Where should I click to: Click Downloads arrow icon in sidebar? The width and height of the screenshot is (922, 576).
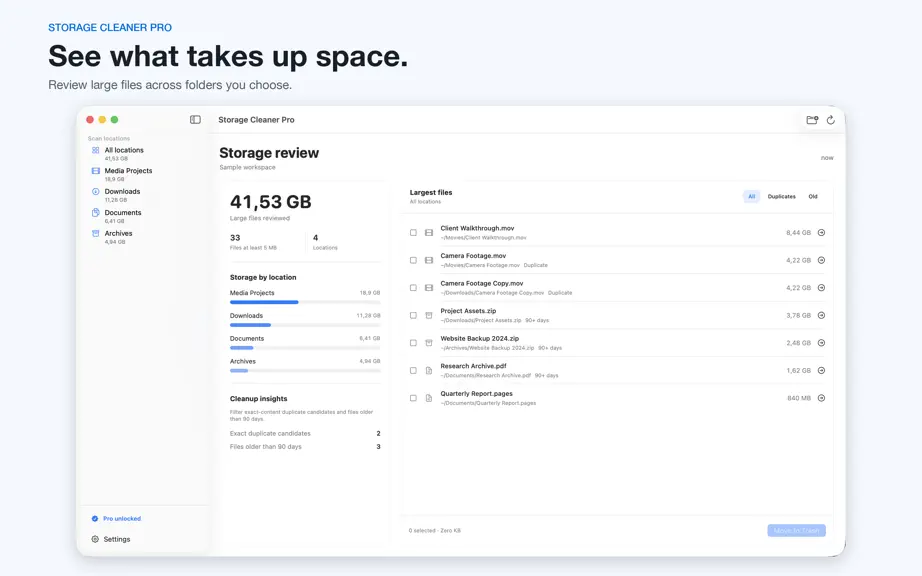click(x=95, y=192)
